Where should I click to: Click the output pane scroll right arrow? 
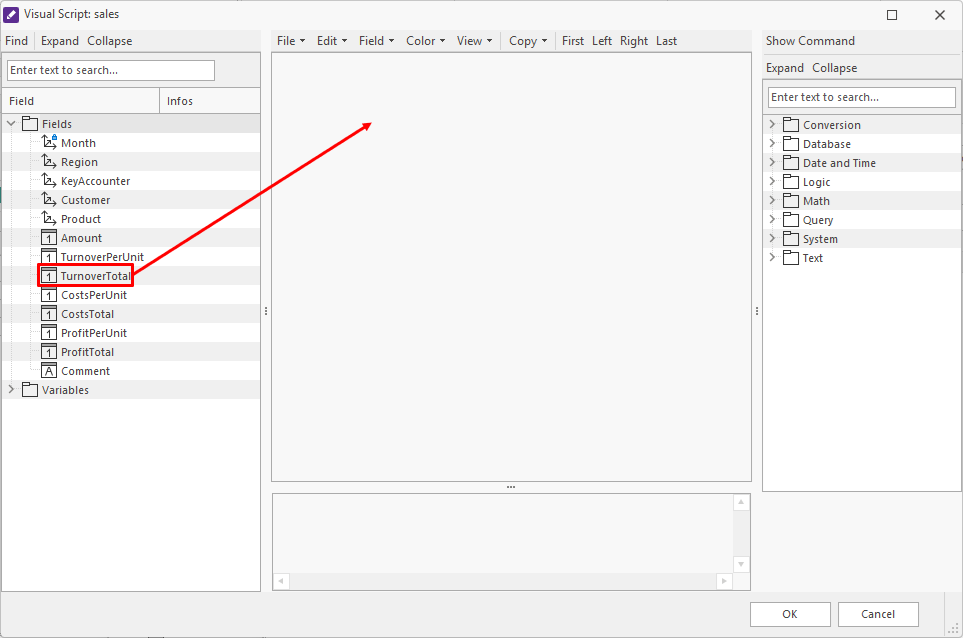click(x=724, y=581)
